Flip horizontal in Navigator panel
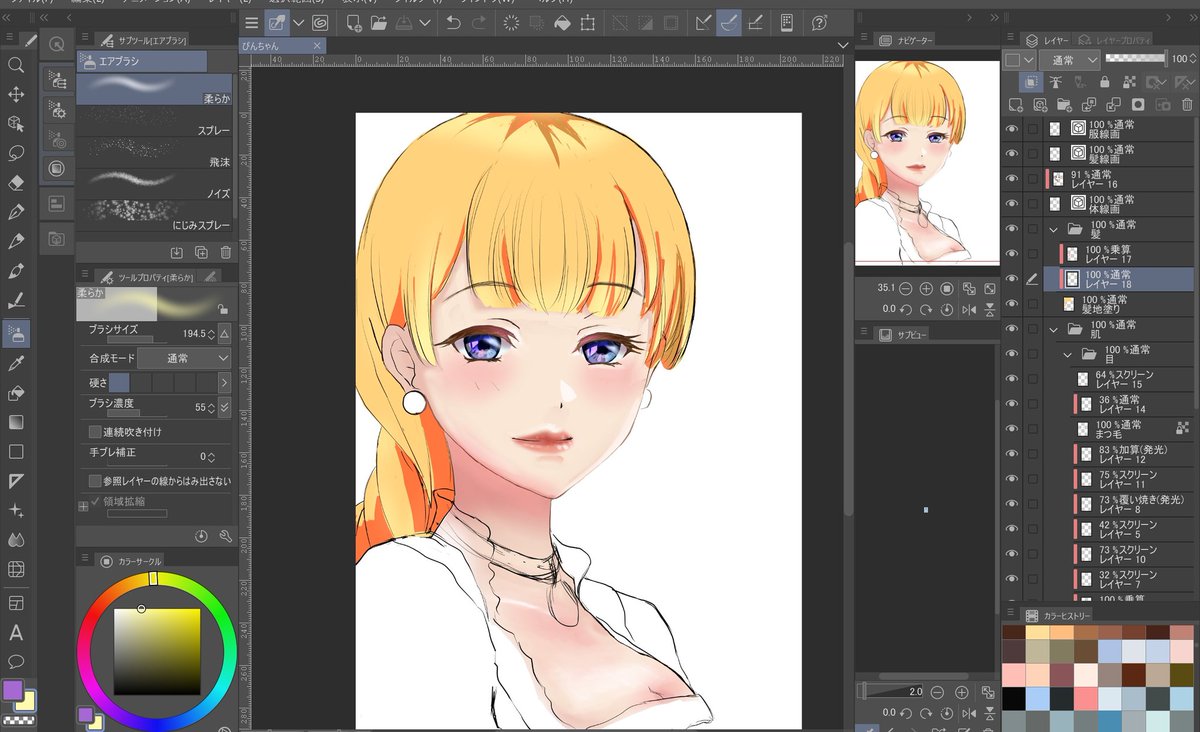This screenshot has height=732, width=1200. pos(968,310)
